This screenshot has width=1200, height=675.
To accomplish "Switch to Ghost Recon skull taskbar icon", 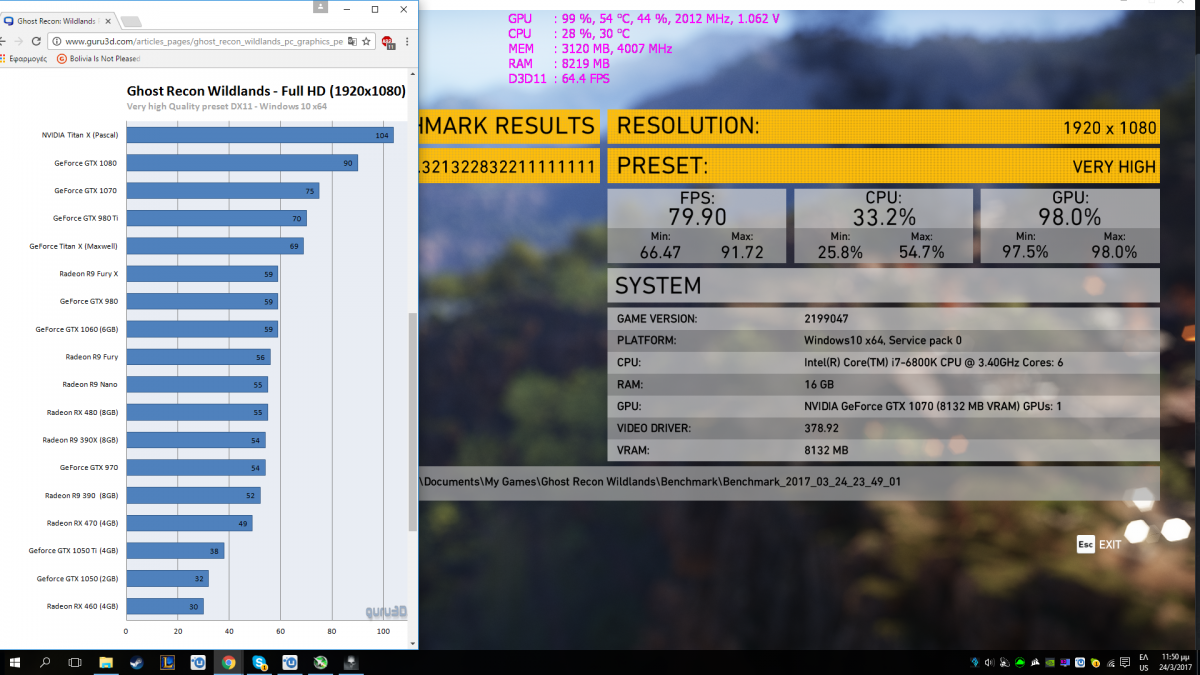I will coord(351,662).
